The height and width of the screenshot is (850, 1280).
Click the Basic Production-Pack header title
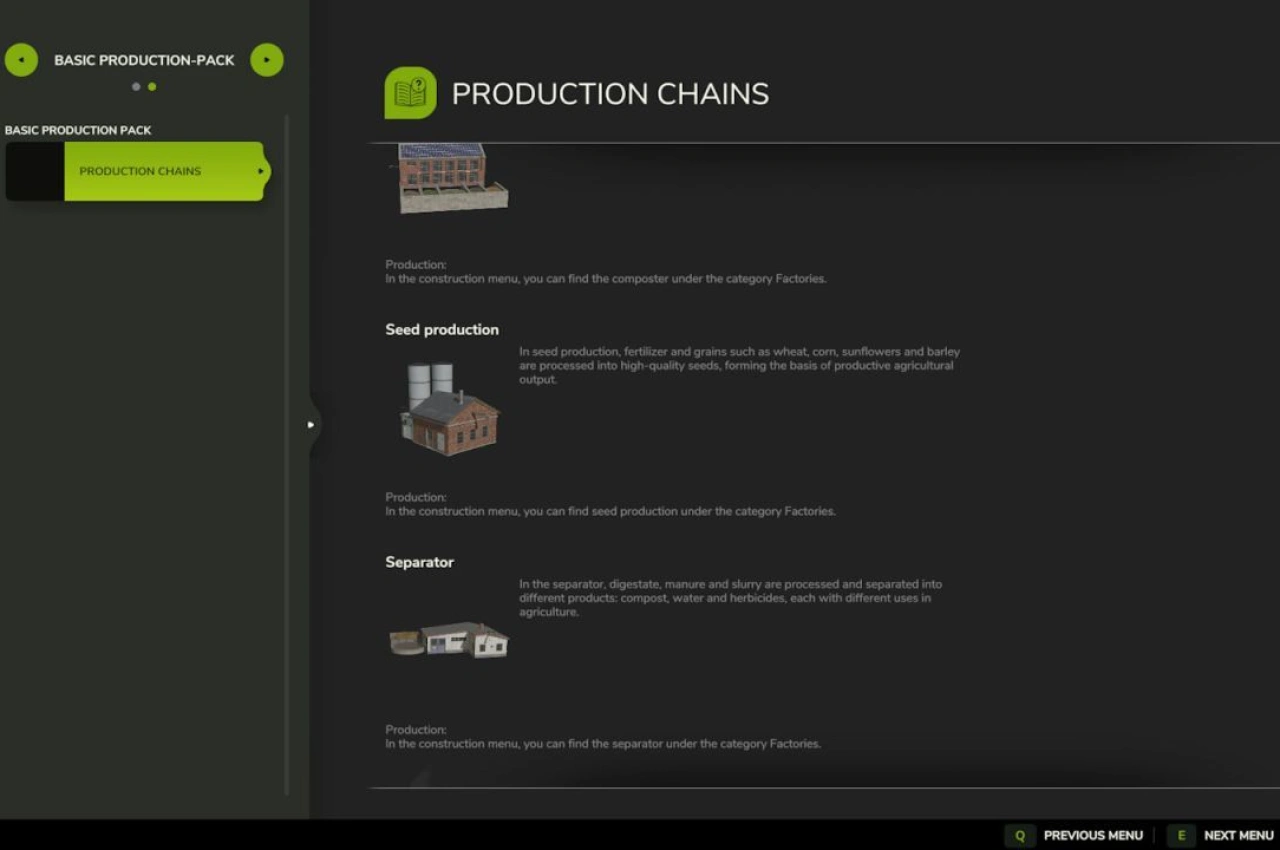(144, 60)
